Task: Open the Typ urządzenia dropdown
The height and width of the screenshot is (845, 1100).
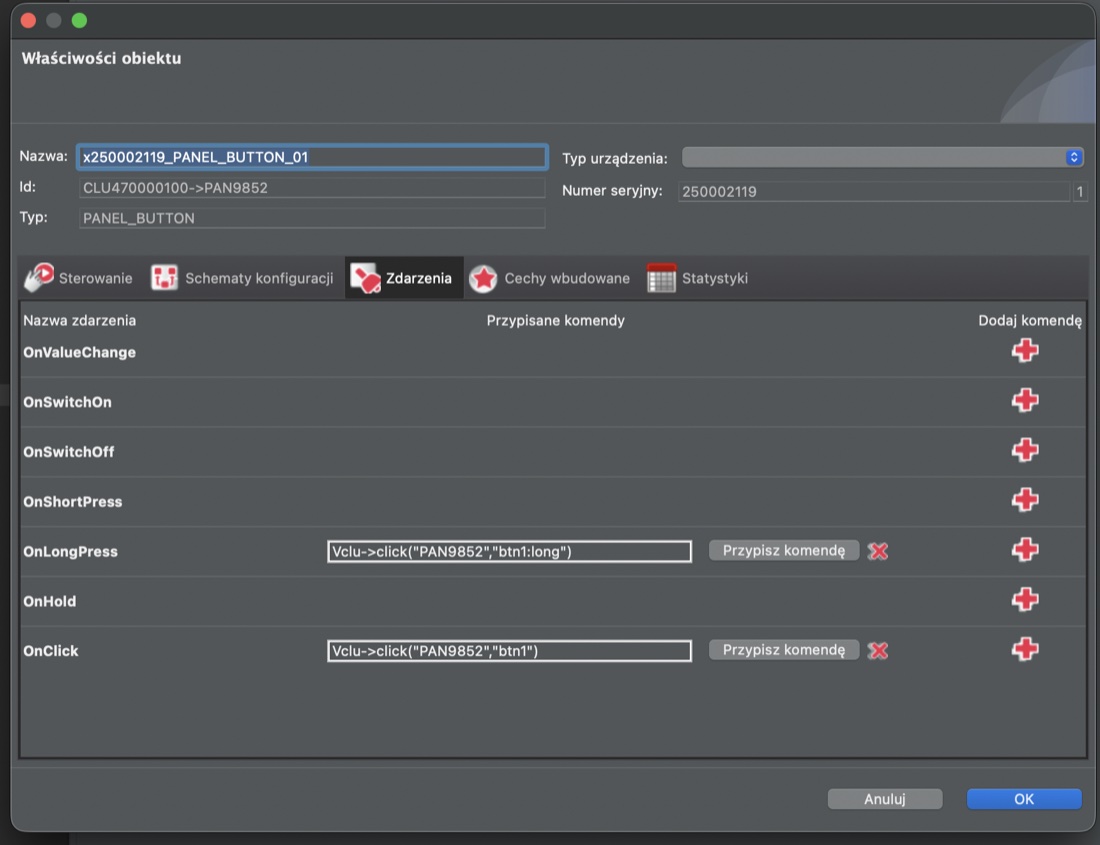Action: (x=883, y=157)
